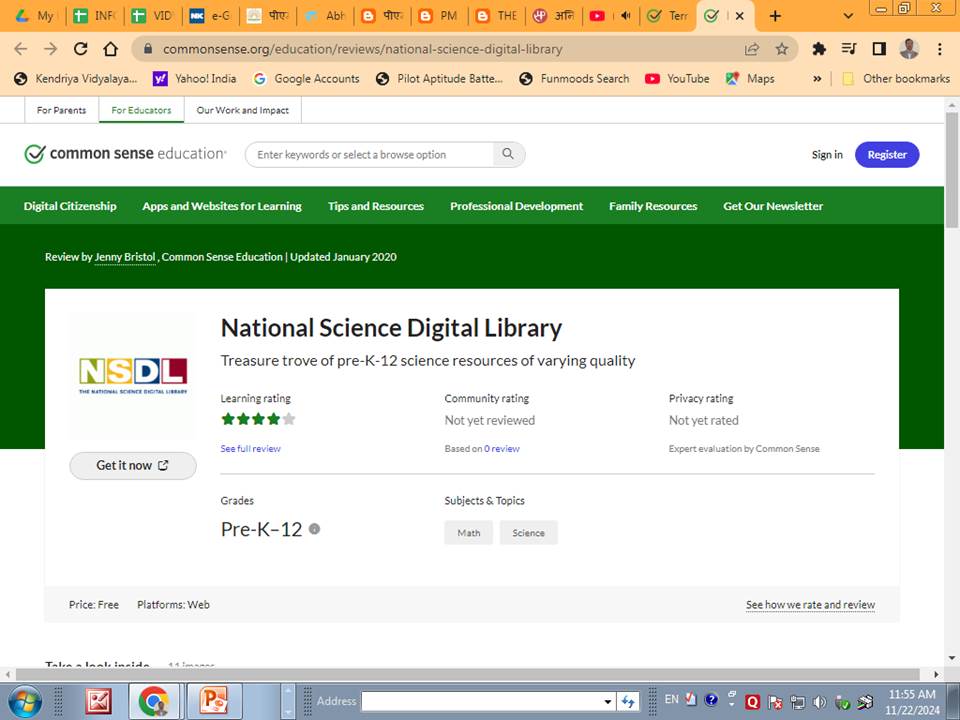
Task: Reload the page with refresh icon
Action: 81,48
